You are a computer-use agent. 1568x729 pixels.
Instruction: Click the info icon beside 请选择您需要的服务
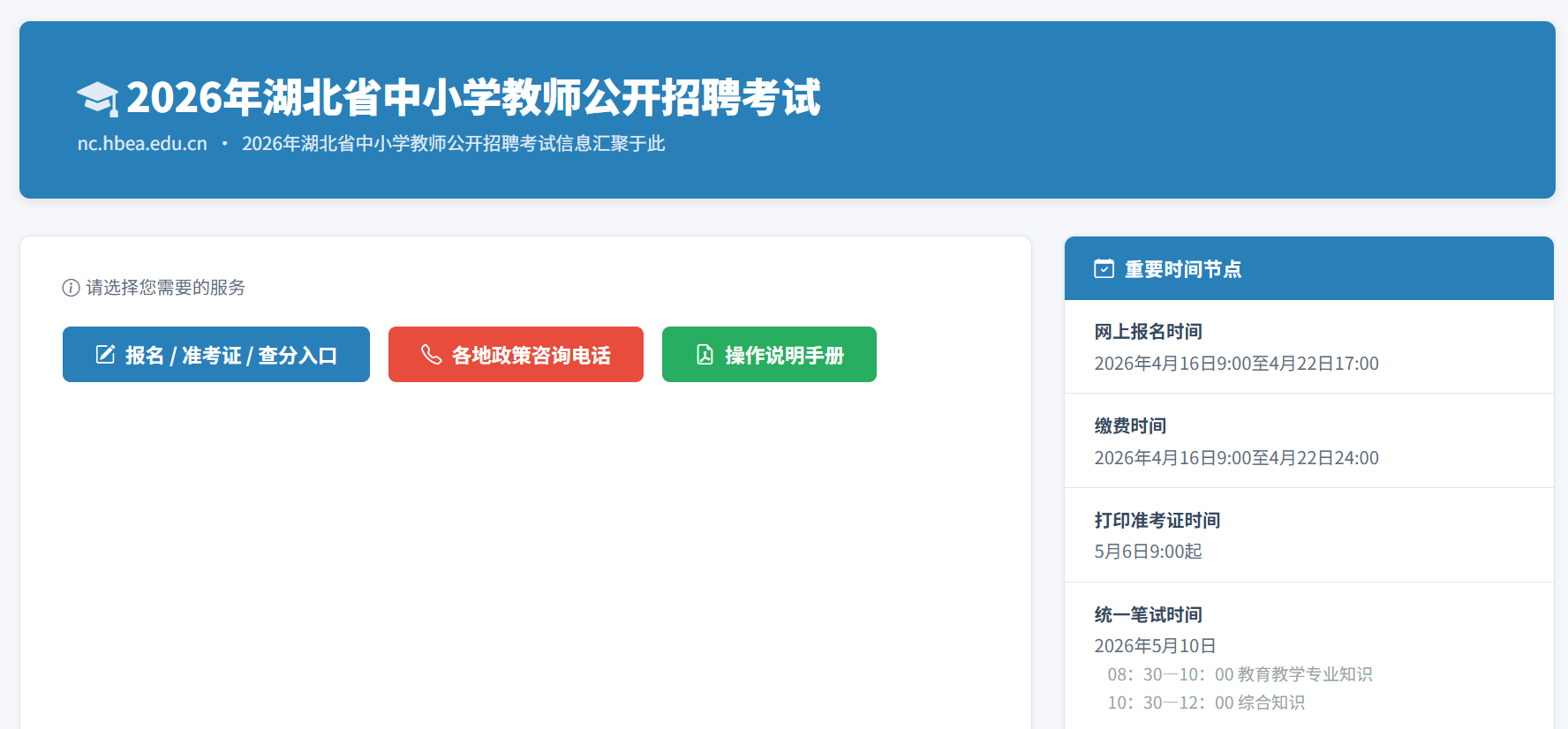click(x=71, y=288)
